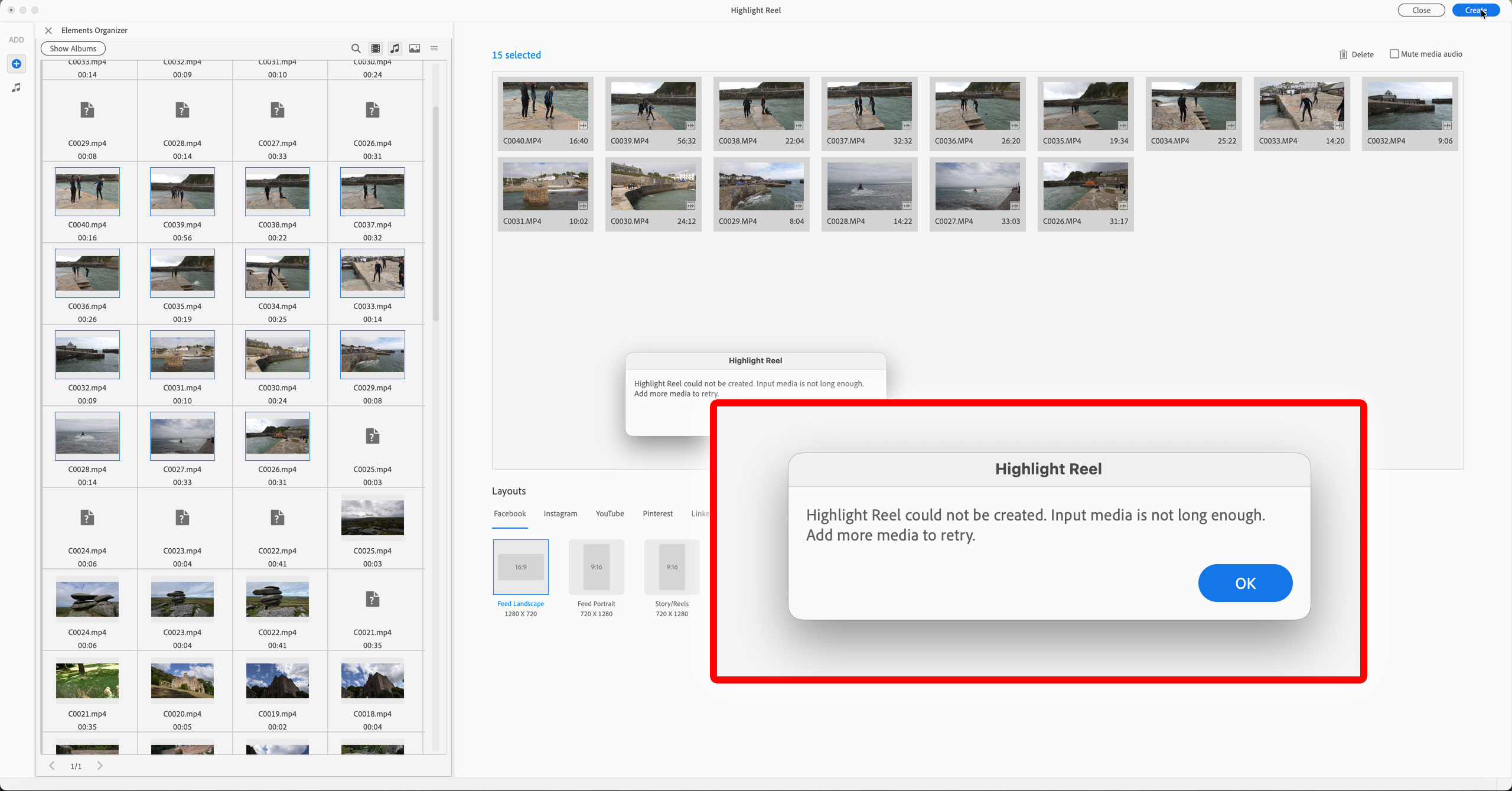Select the Feed Portrait 9:16 layout
1512x791 pixels.
(x=596, y=567)
